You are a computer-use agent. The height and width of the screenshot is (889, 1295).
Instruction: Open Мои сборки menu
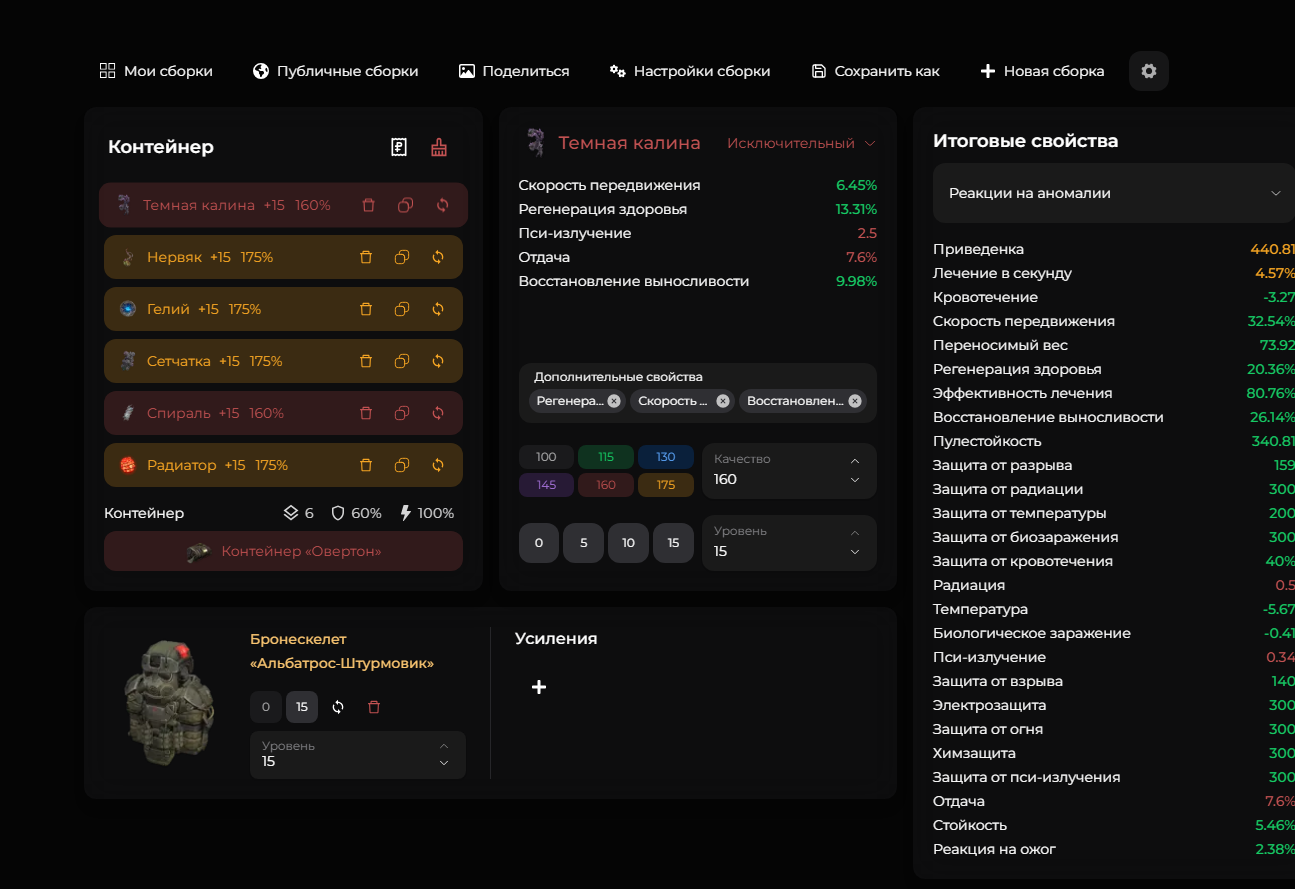click(x=156, y=71)
